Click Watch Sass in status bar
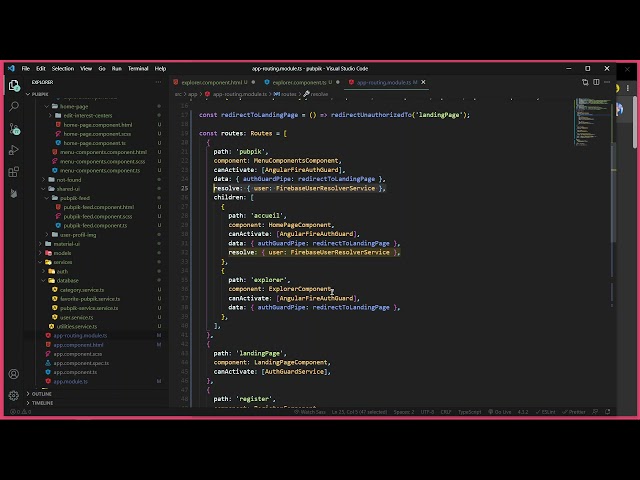The width and height of the screenshot is (640, 480). pyautogui.click(x=310, y=412)
